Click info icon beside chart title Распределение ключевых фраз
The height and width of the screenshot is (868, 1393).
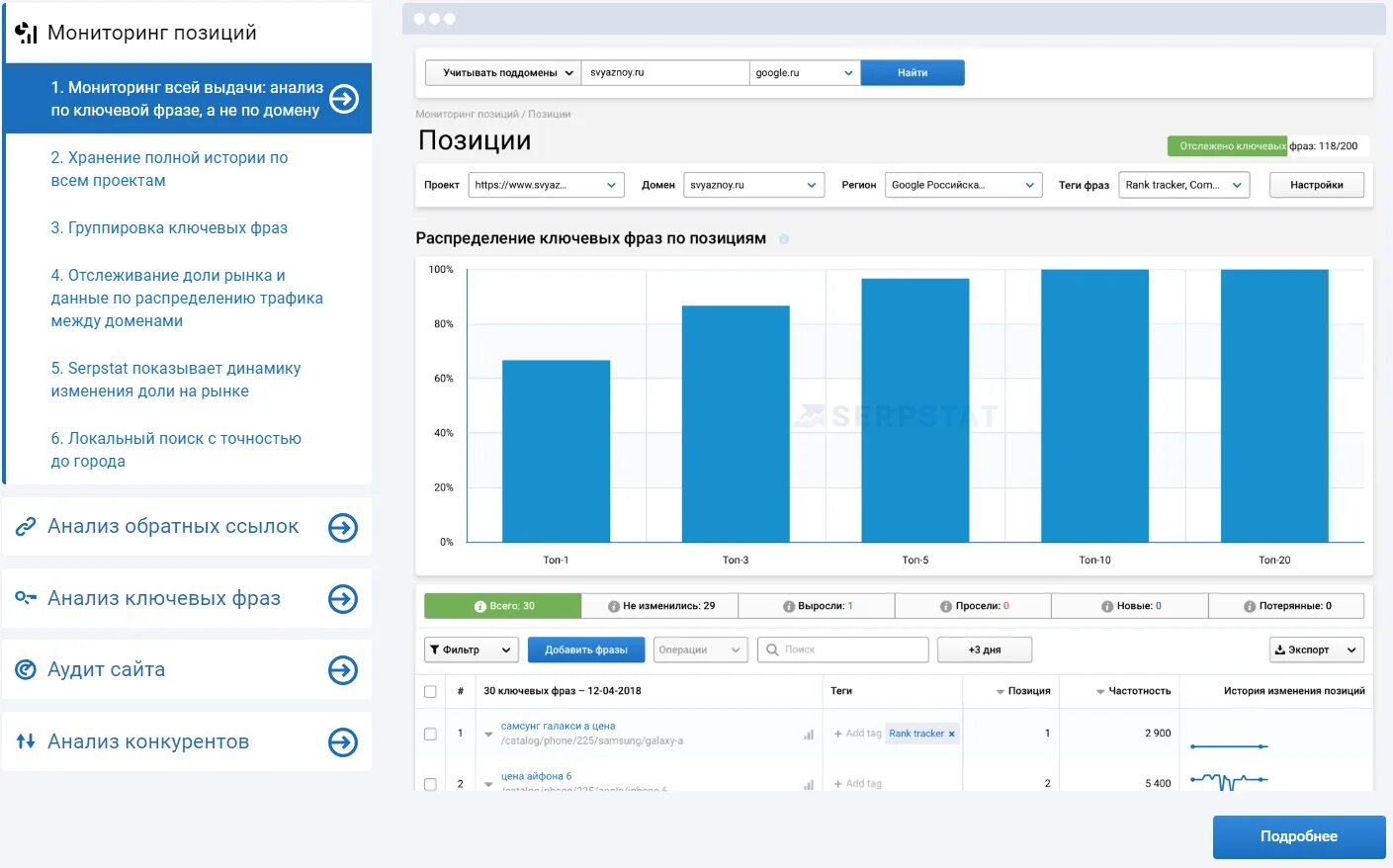[x=784, y=239]
